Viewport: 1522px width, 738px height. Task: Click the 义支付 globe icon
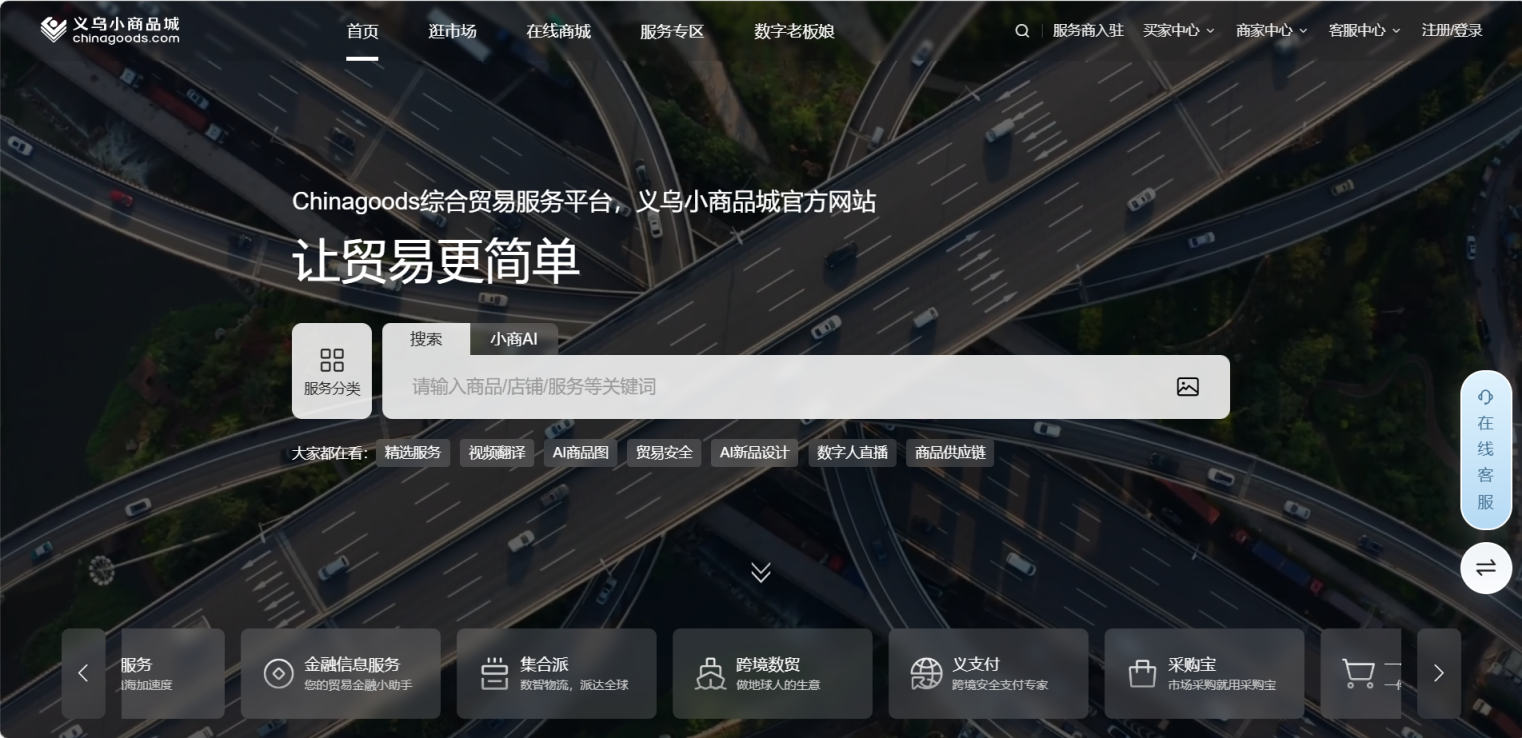click(x=926, y=673)
